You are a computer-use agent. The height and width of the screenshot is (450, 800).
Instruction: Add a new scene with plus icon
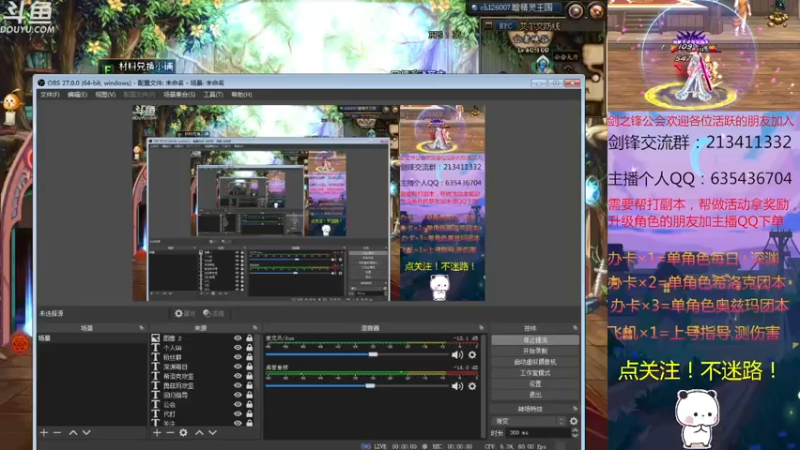click(44, 433)
